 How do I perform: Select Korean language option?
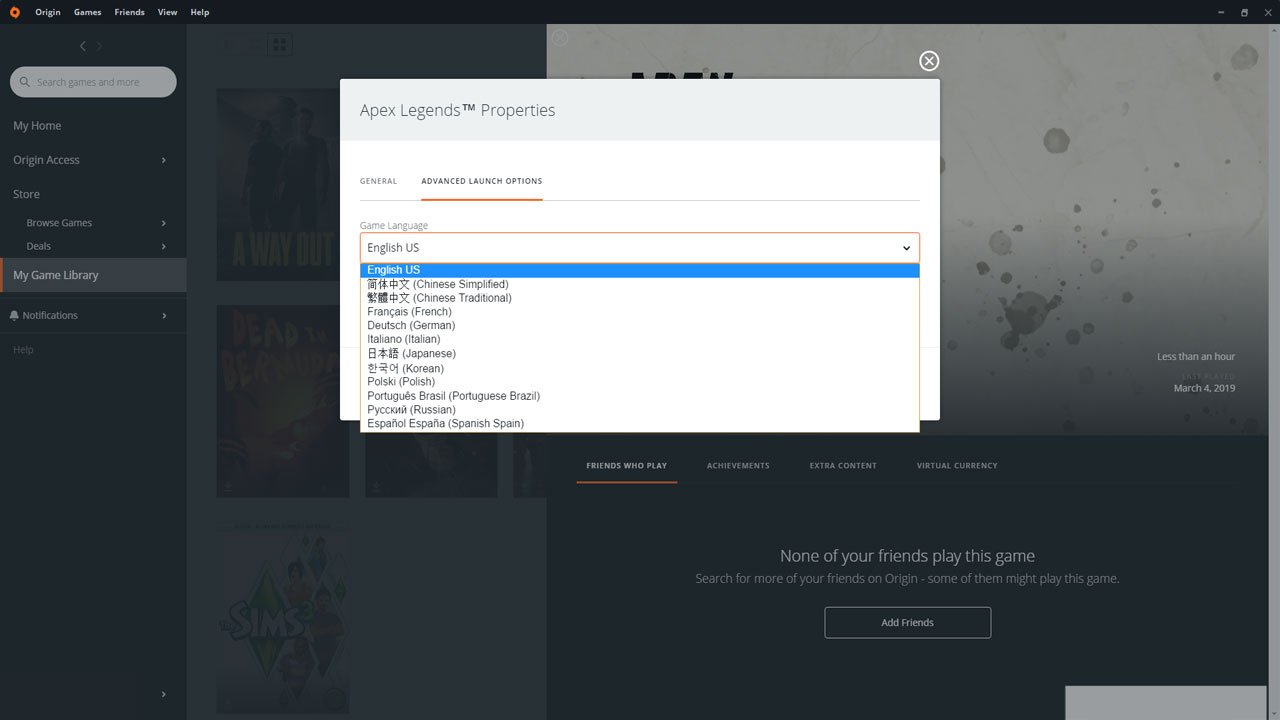click(640, 368)
